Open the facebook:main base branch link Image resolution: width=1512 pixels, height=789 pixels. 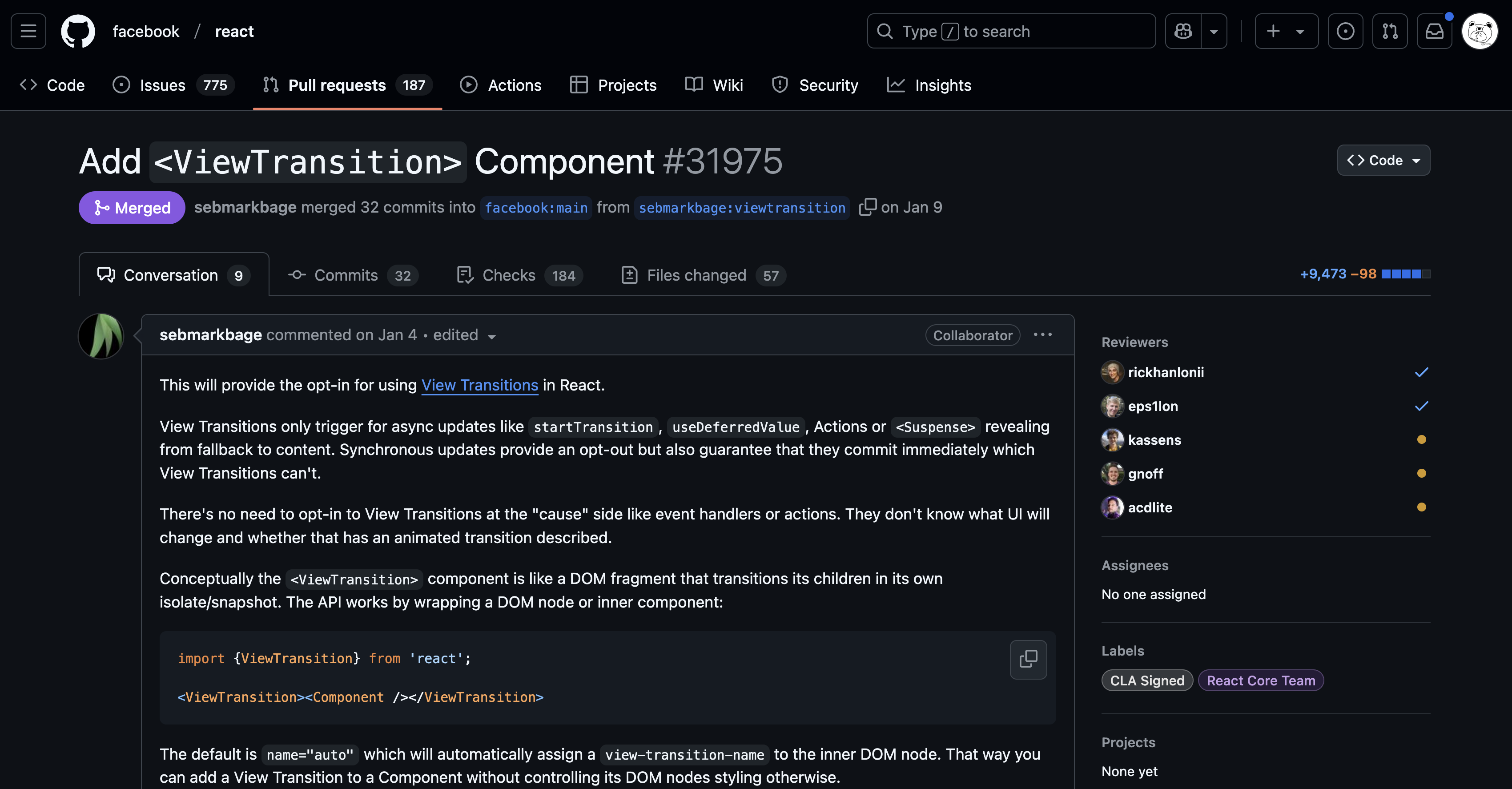[x=536, y=208]
